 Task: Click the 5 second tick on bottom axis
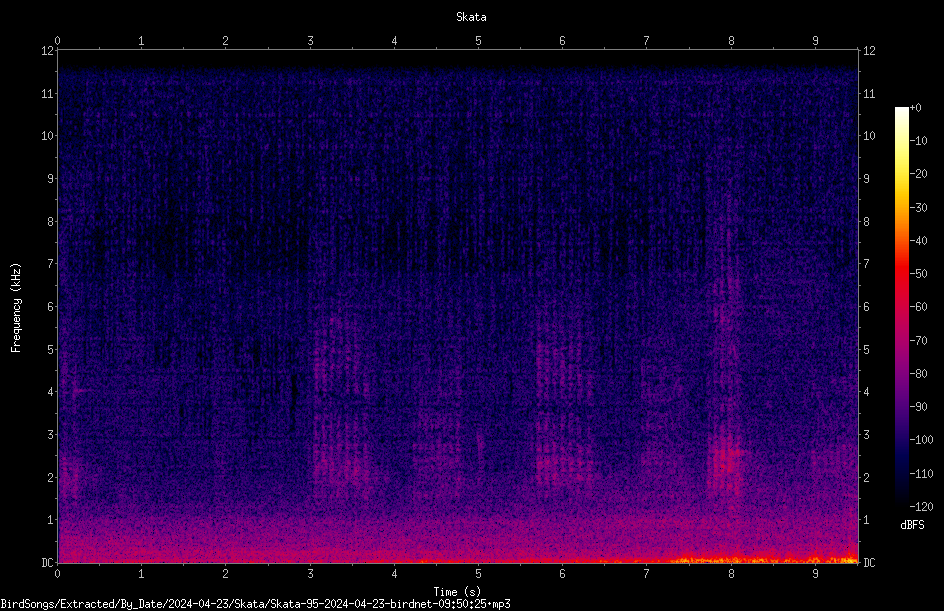[478, 574]
